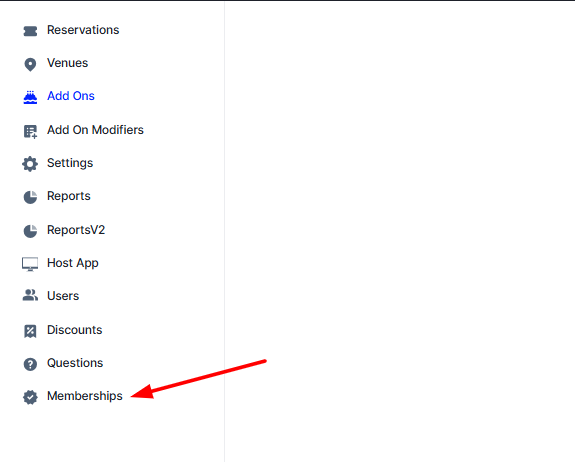Select the highlighted Add Ons item
Image resolution: width=575 pixels, height=462 pixels.
[71, 96]
